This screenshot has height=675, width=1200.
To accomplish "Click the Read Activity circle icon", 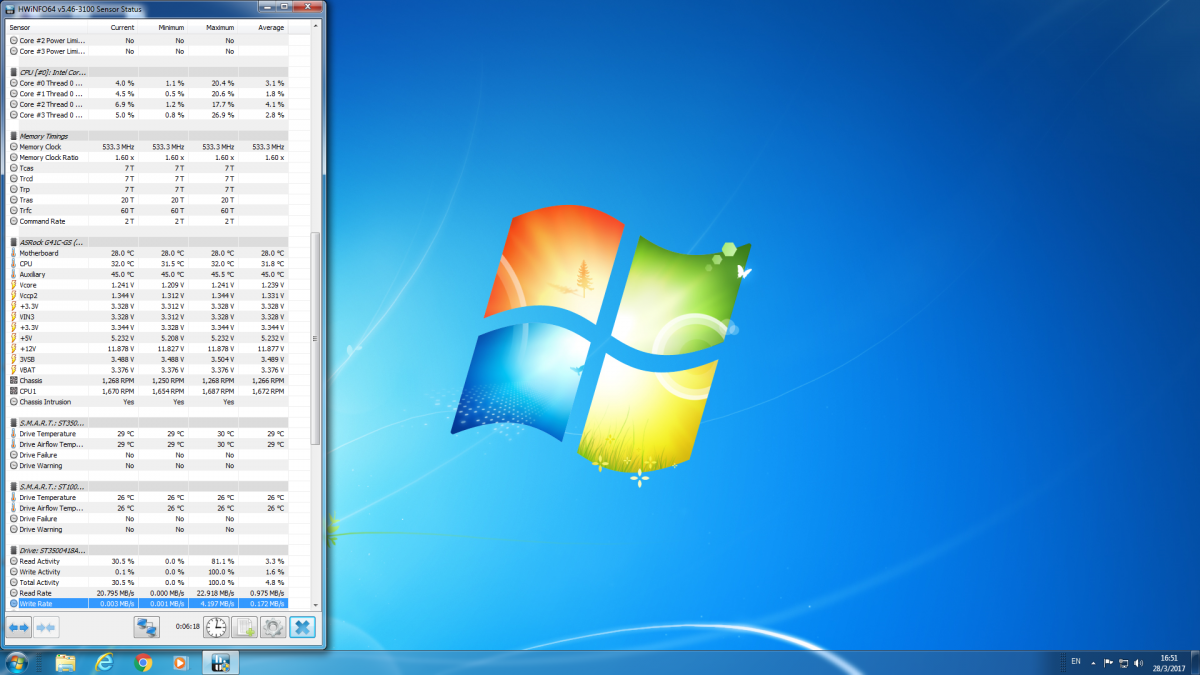I will point(14,561).
